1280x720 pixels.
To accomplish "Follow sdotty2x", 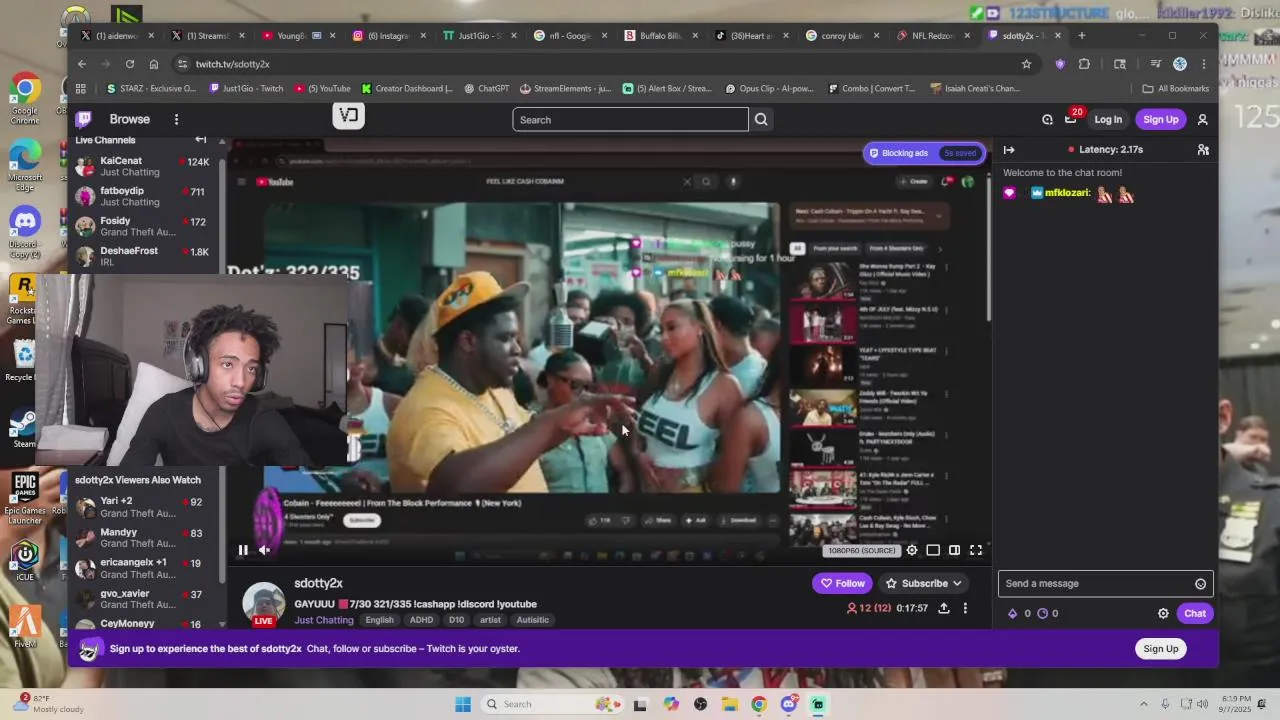I will 842,583.
